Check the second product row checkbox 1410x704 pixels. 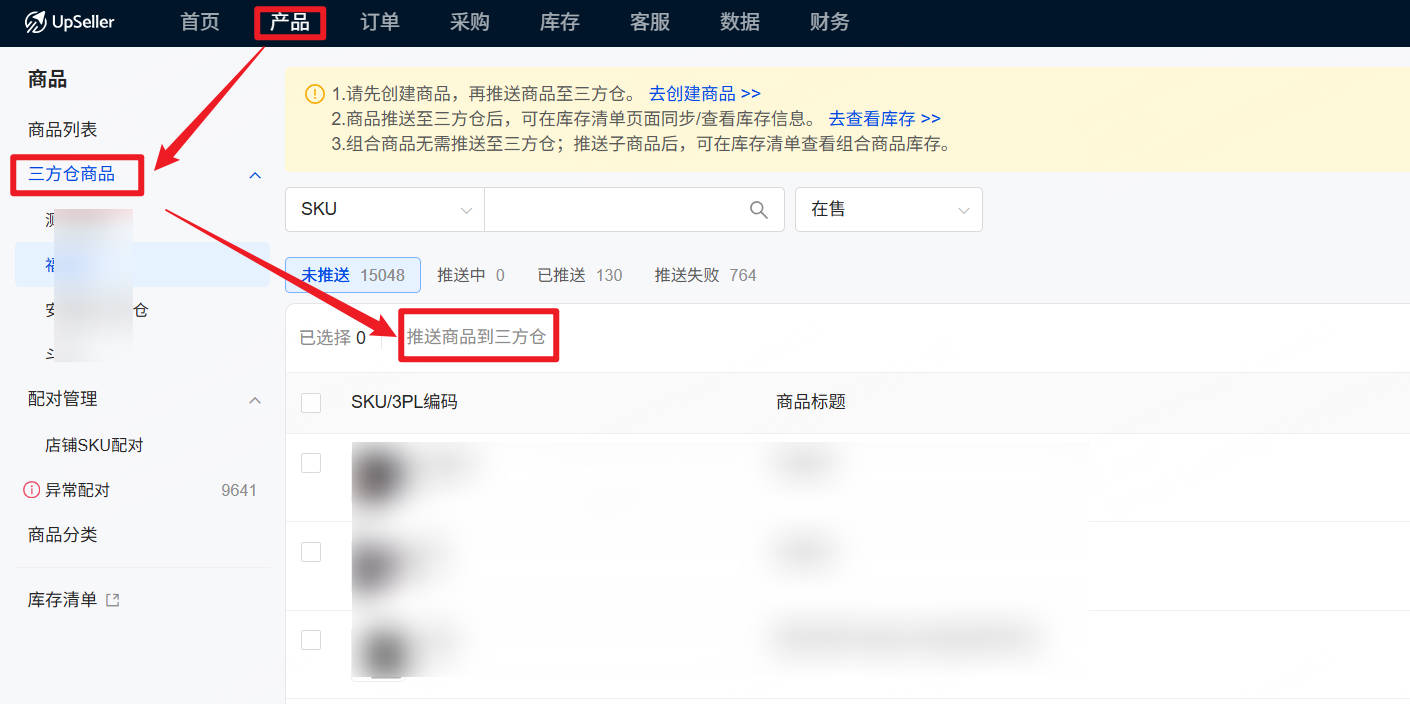[311, 552]
